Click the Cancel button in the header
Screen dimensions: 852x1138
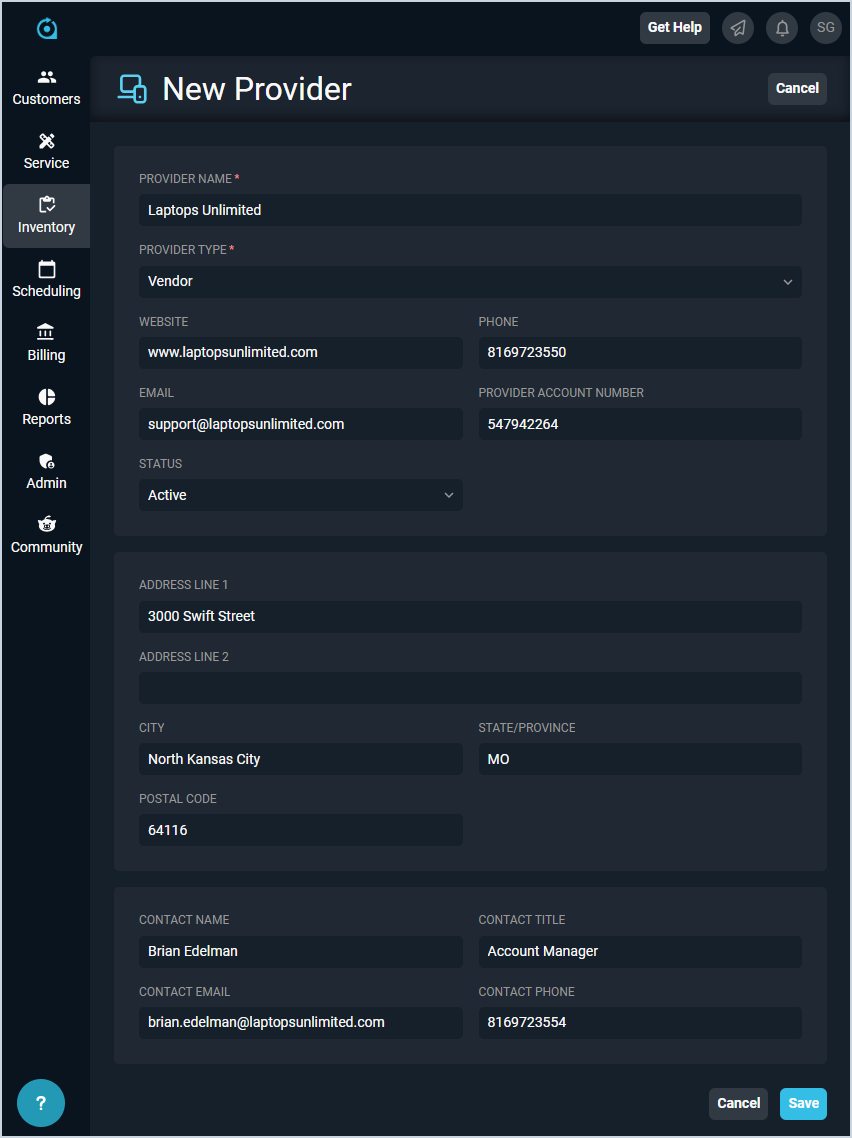point(797,88)
